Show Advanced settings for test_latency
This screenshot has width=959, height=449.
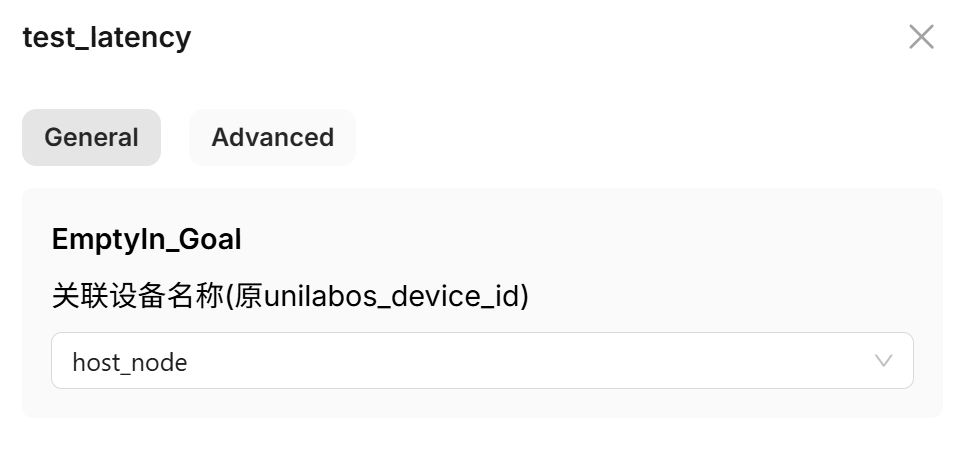tap(272, 137)
